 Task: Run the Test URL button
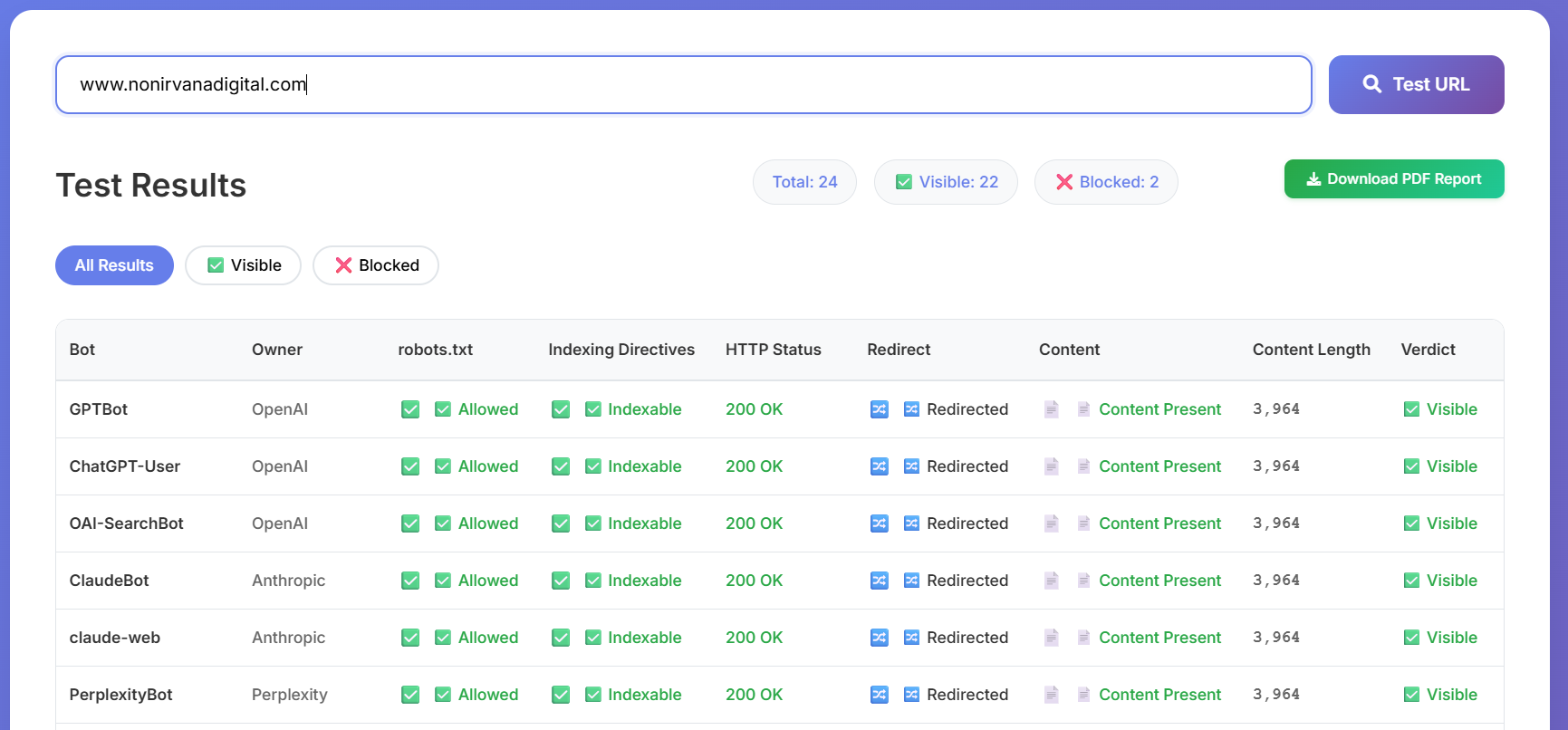click(x=1416, y=84)
